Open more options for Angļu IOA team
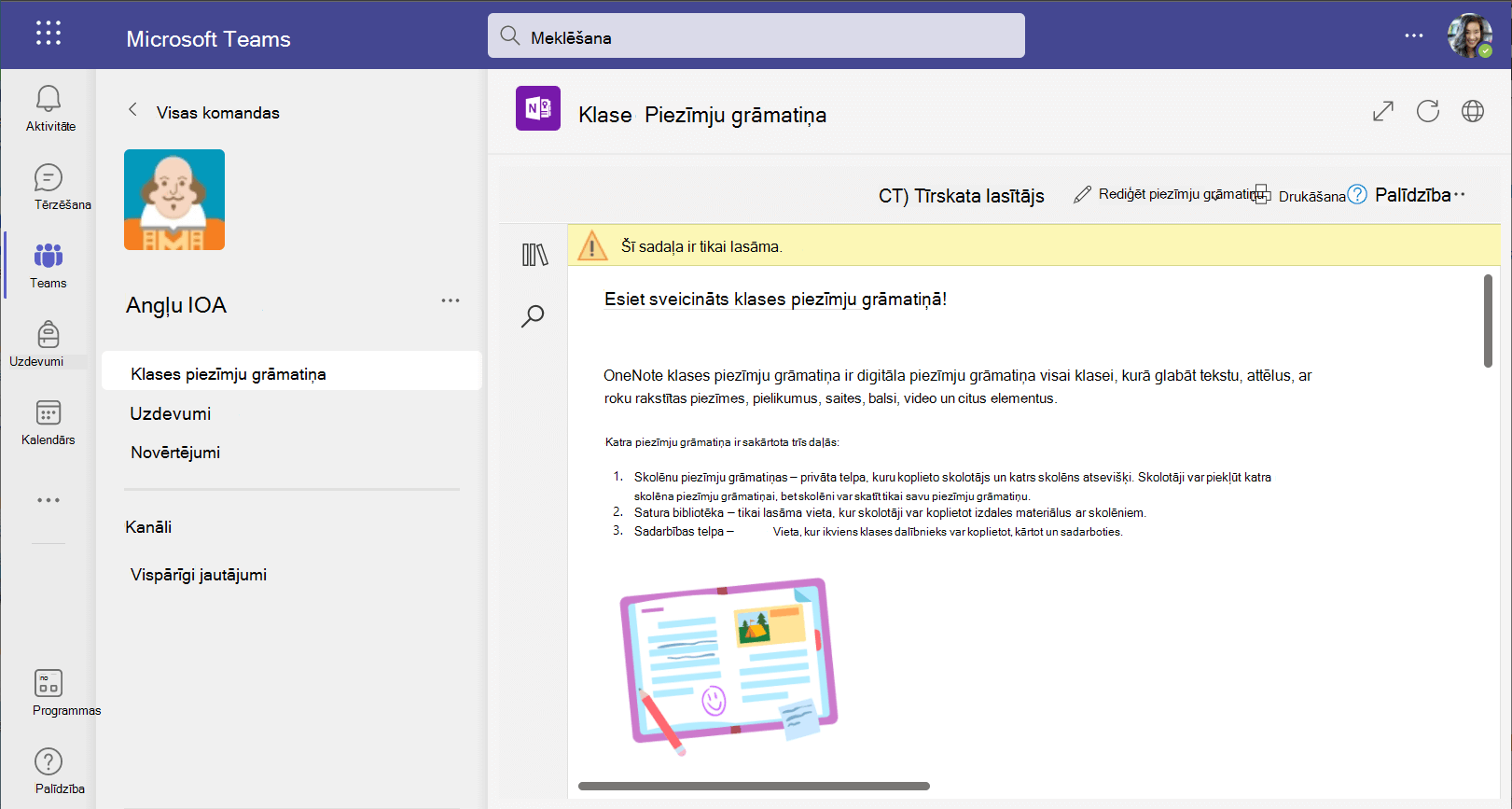Screen dimensions: 1512x809 451,300
